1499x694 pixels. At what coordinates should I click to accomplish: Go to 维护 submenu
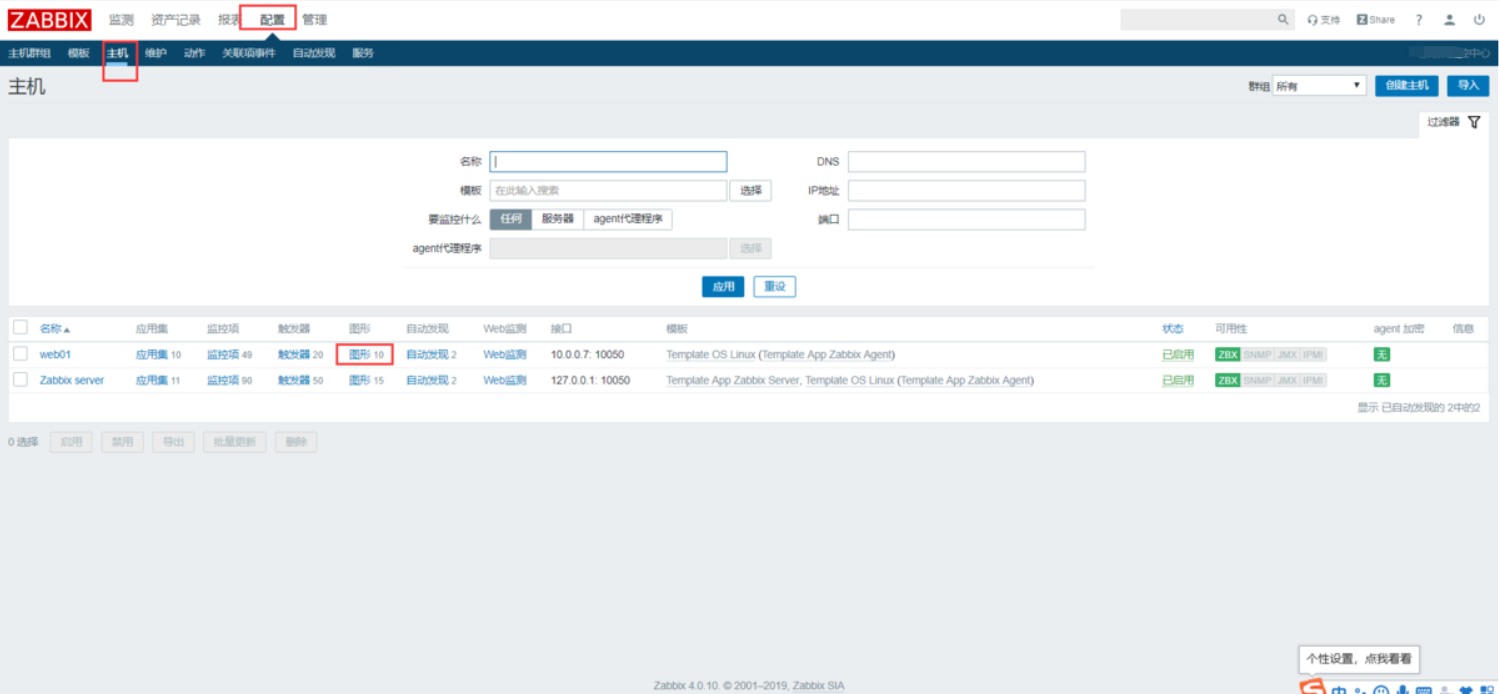[156, 53]
